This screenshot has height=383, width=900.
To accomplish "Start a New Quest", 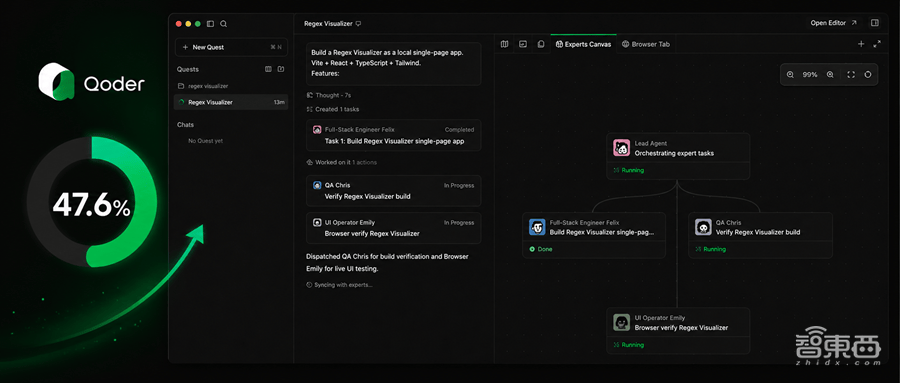I will tap(231, 47).
